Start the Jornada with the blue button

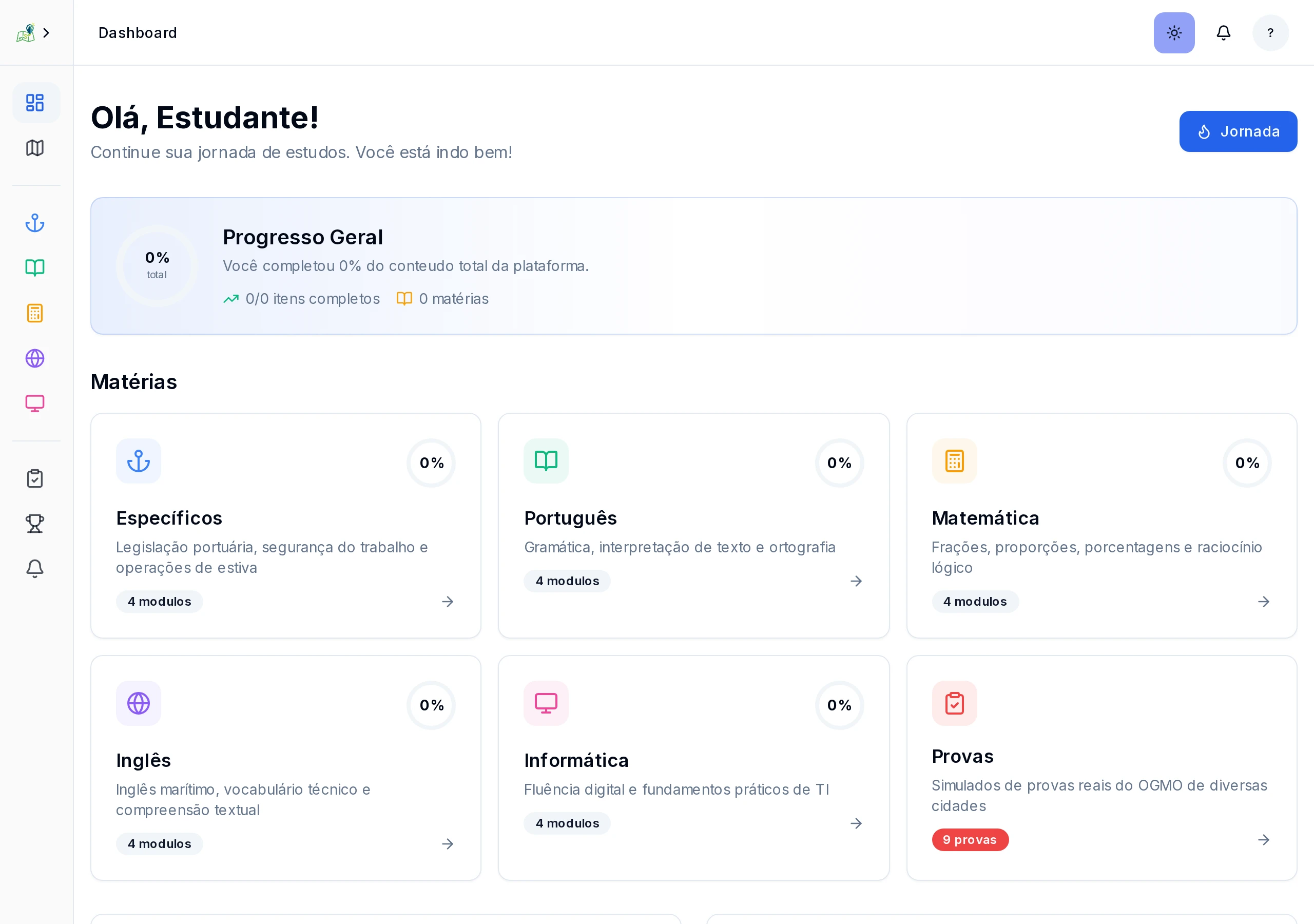pos(1238,131)
